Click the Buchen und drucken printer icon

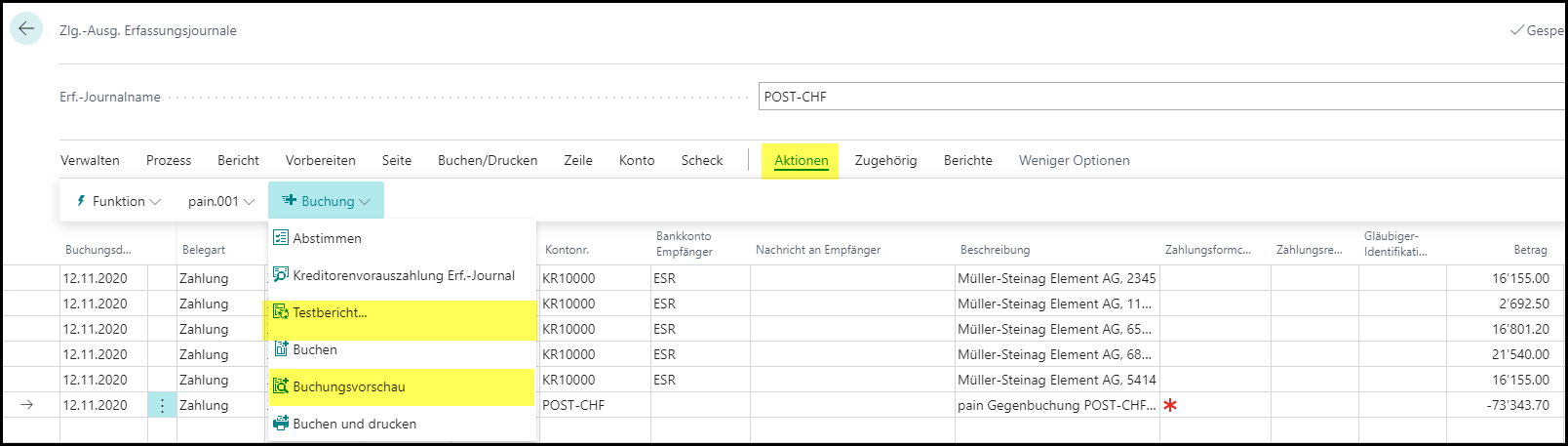coord(281,424)
